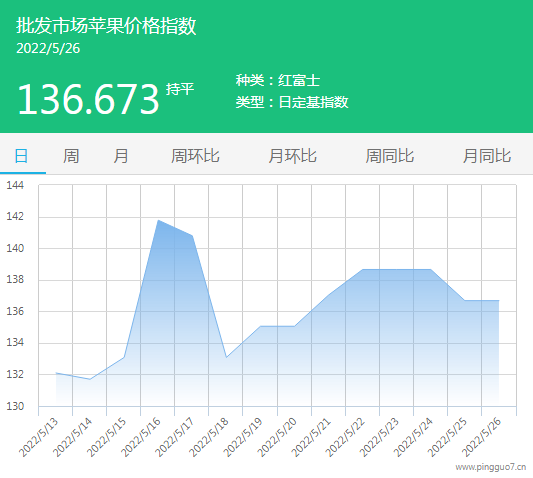Select the 2022/5/18 x-axis date label
This screenshot has height=478, width=533.
pyautogui.click(x=209, y=438)
